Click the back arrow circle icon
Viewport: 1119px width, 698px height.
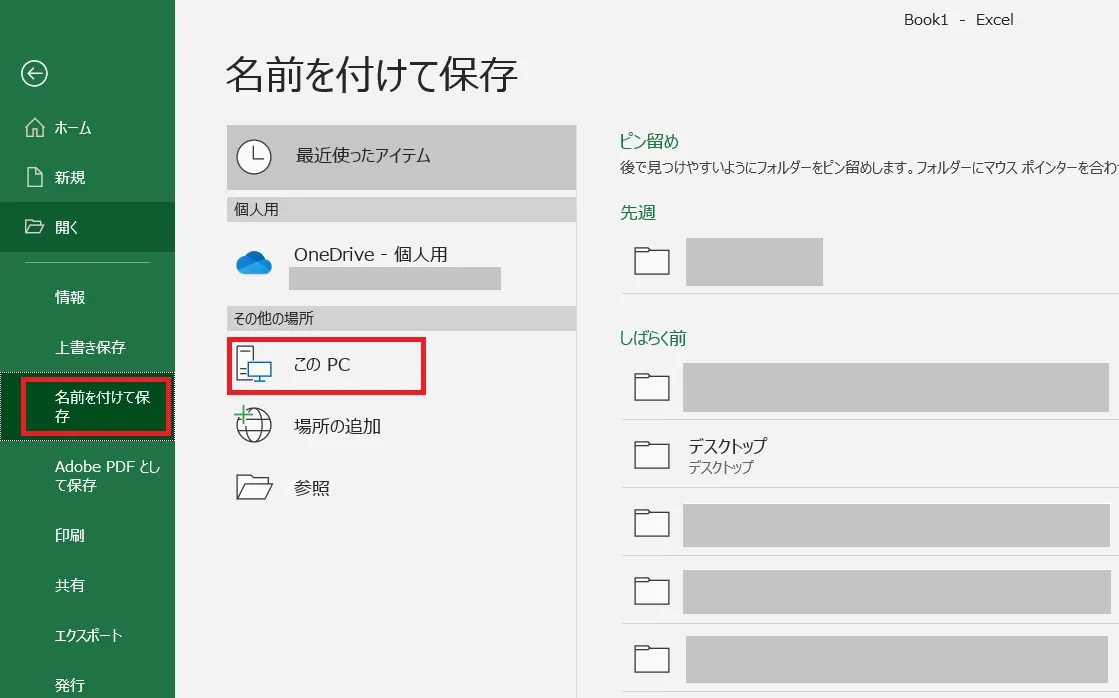34,74
